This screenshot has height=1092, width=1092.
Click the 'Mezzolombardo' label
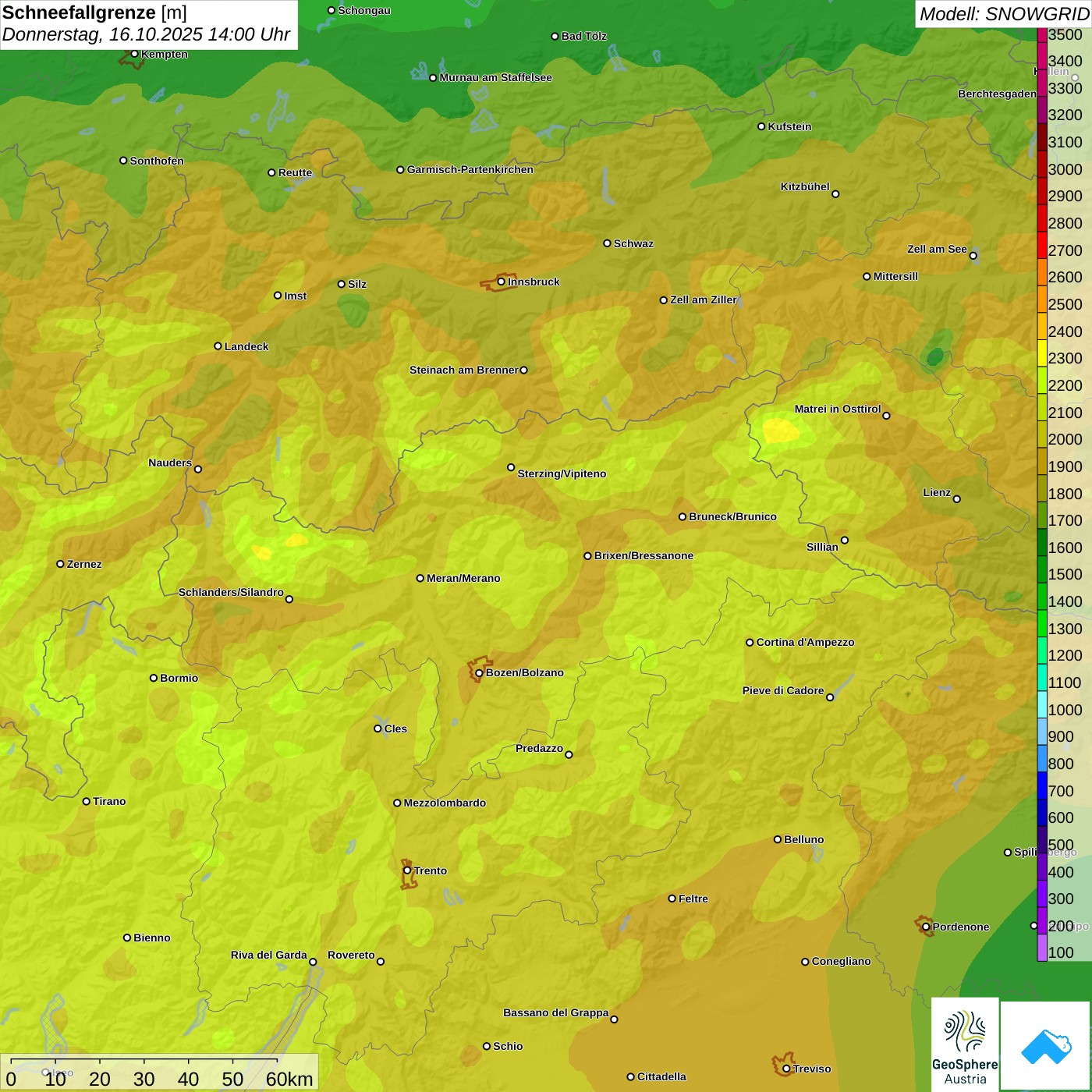445,803
